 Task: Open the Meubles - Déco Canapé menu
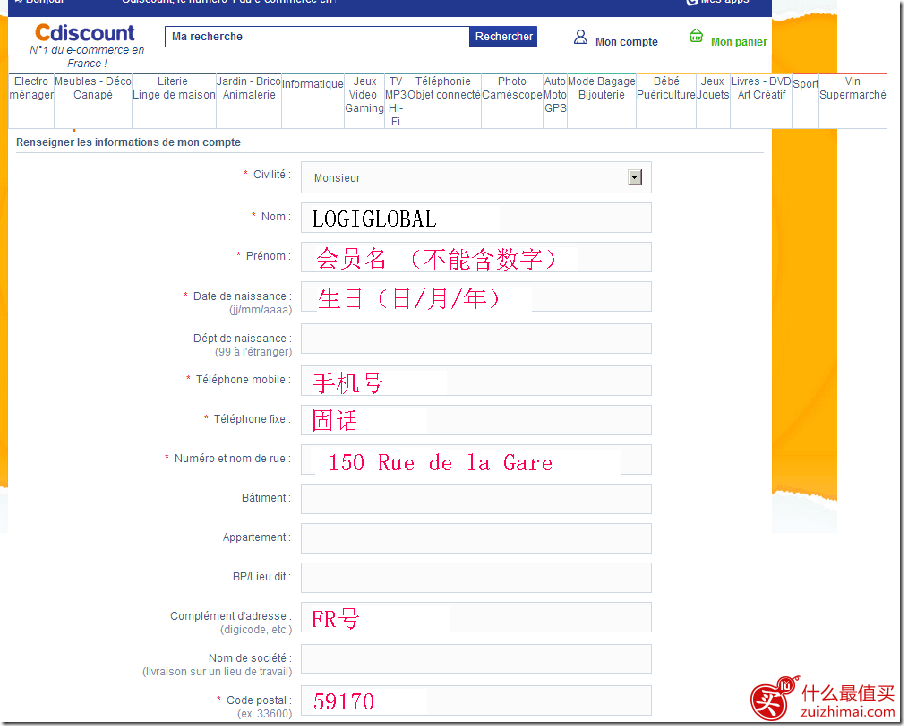[93, 88]
